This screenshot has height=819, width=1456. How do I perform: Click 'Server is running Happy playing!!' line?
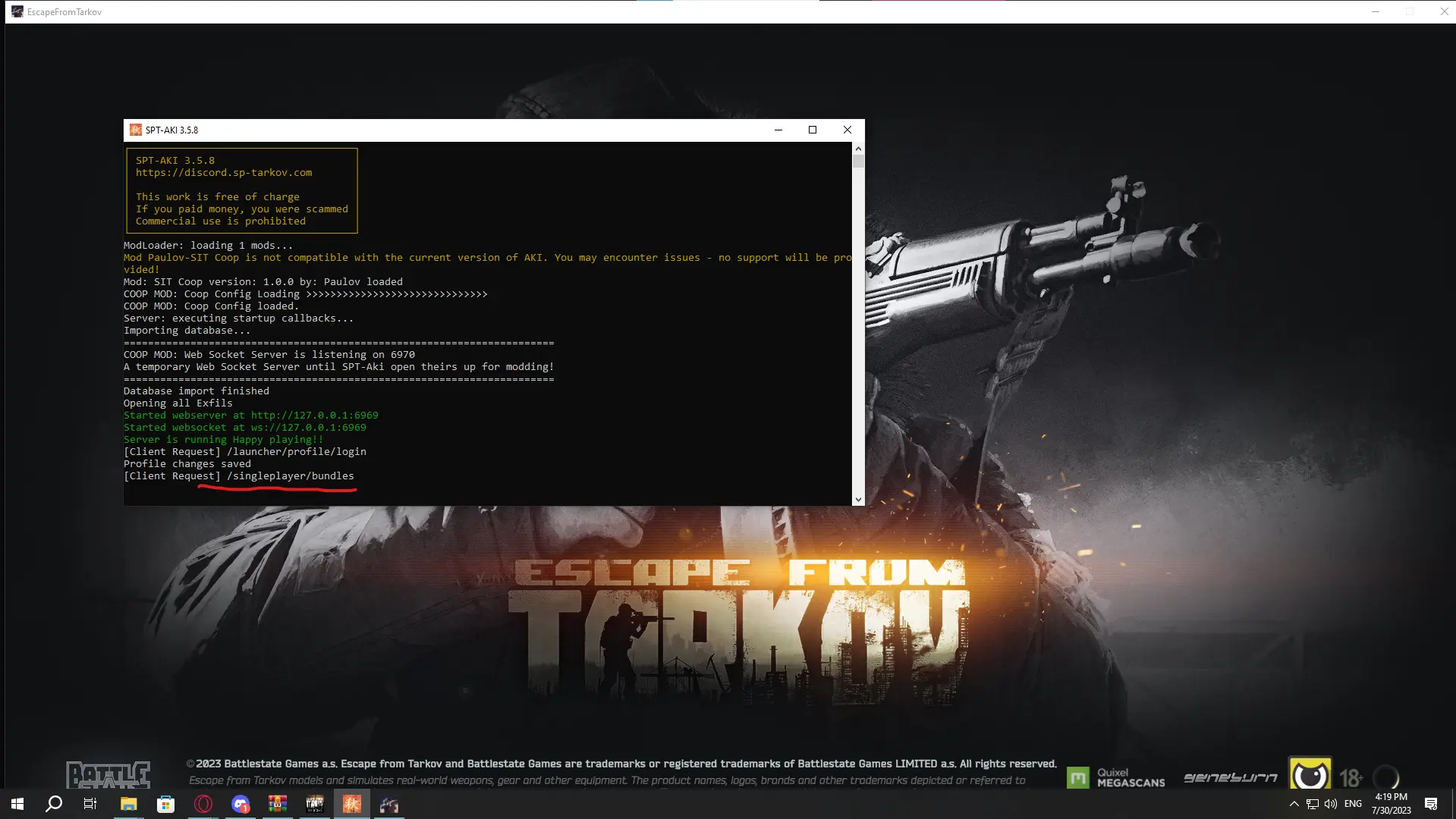[223, 440]
